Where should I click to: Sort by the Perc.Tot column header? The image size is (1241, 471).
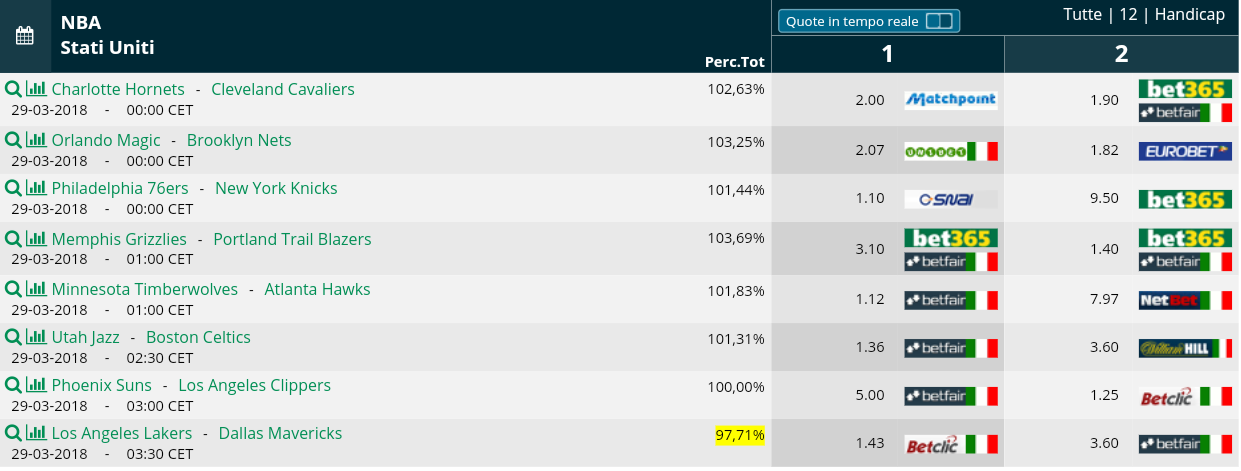735,62
